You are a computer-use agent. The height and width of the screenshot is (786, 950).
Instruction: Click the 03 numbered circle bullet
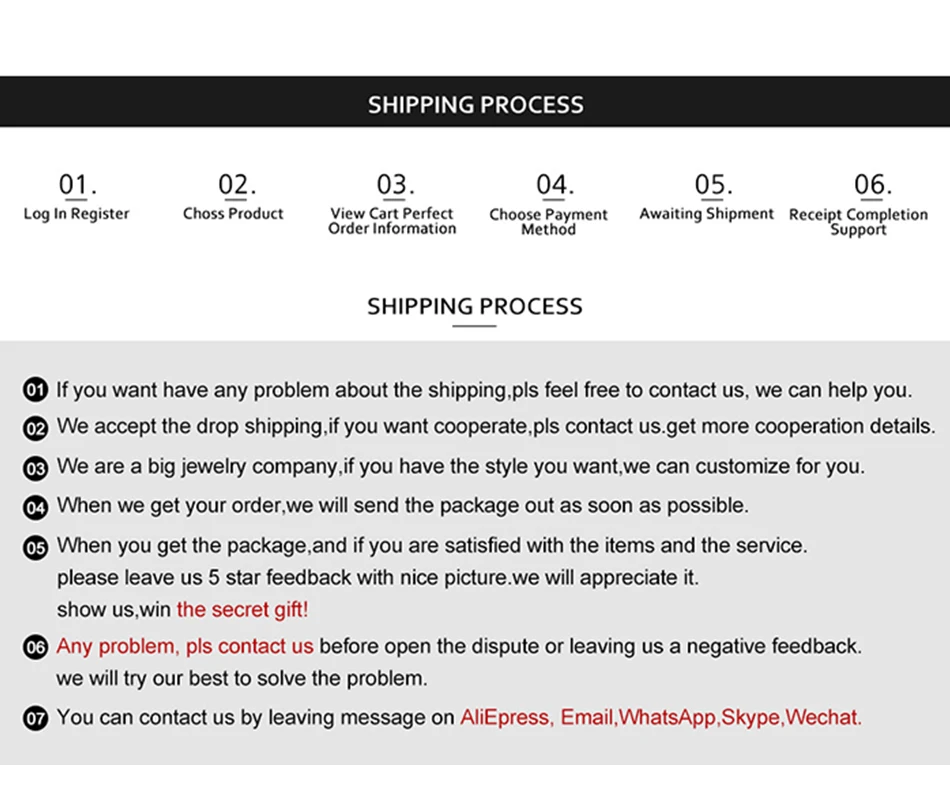(35, 468)
